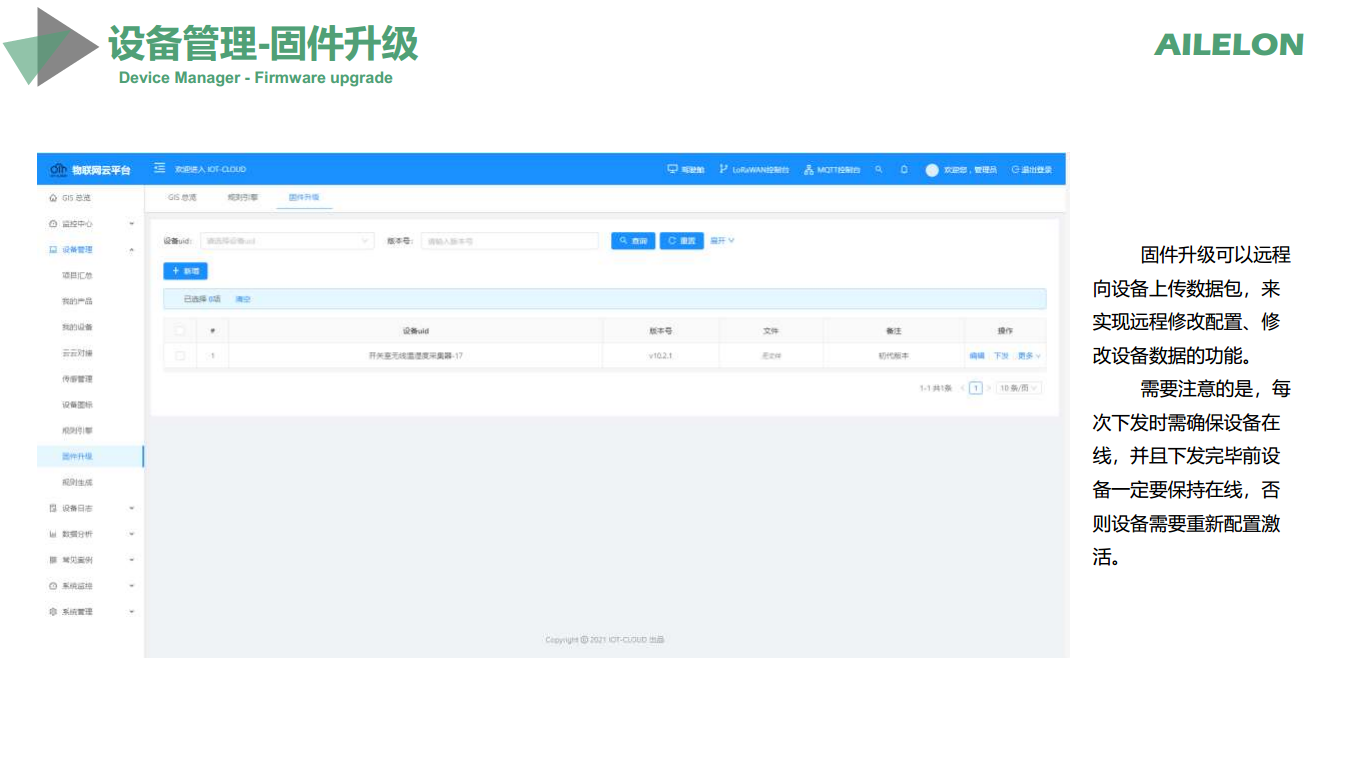Focus the 版本号 input field
The image size is (1350, 759).
click(509, 241)
